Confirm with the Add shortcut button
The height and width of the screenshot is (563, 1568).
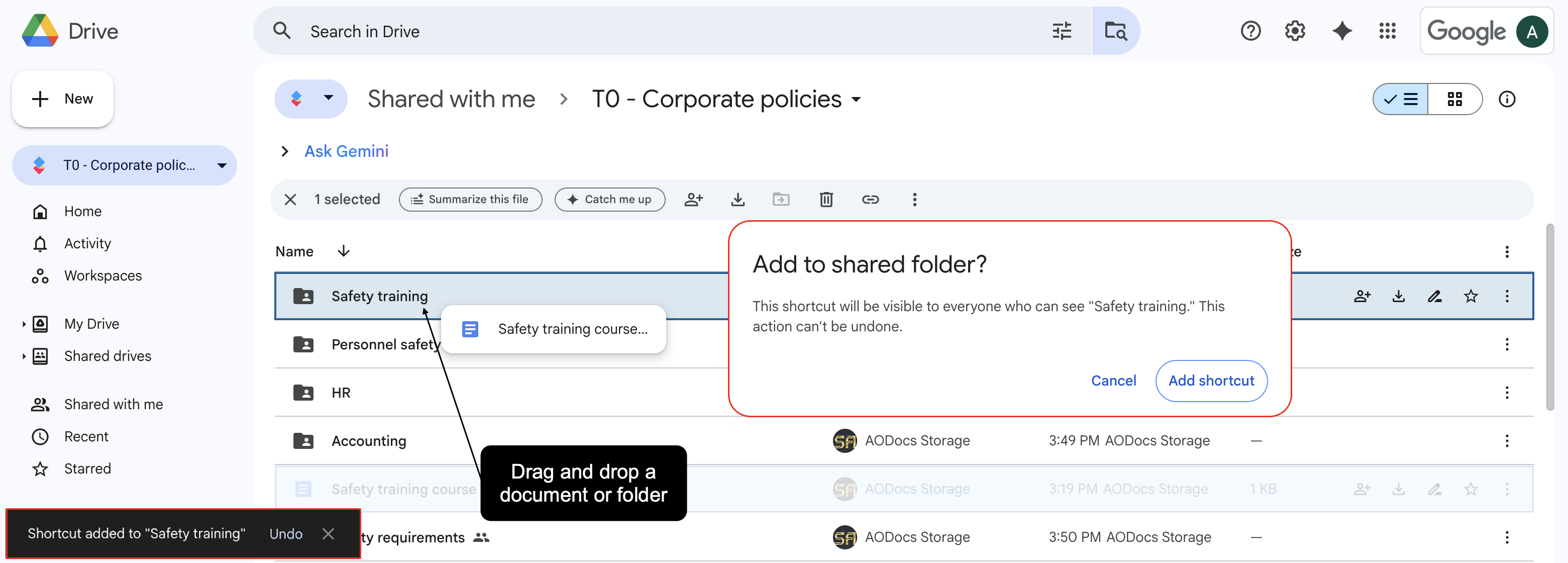tap(1210, 380)
